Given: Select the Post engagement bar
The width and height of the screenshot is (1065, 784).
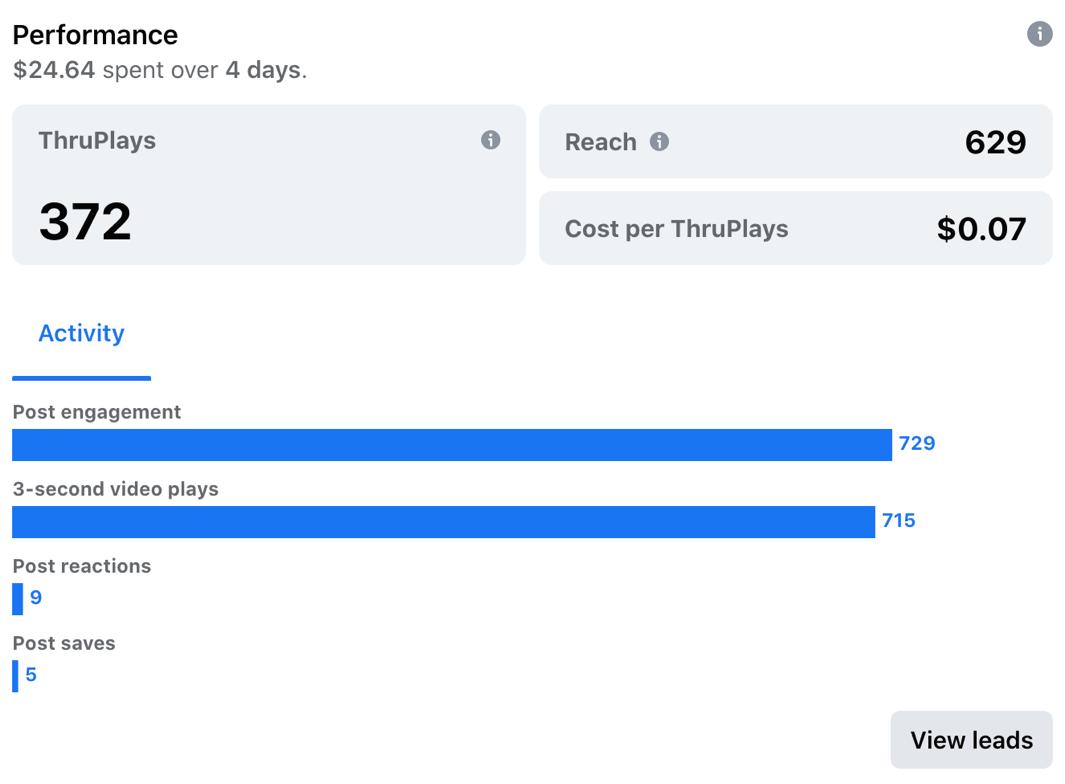Looking at the screenshot, I should coord(451,444).
